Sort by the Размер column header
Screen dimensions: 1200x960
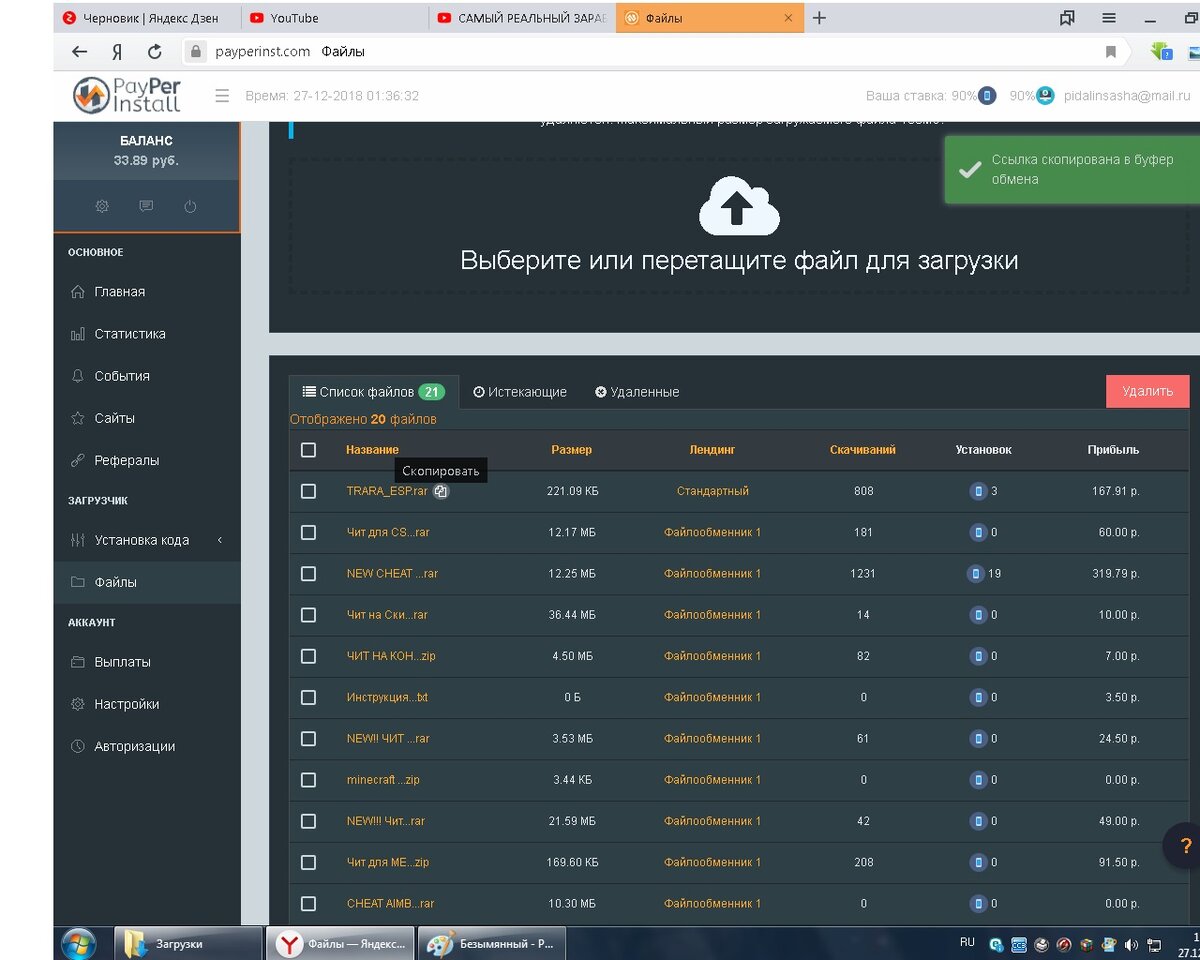coord(572,450)
